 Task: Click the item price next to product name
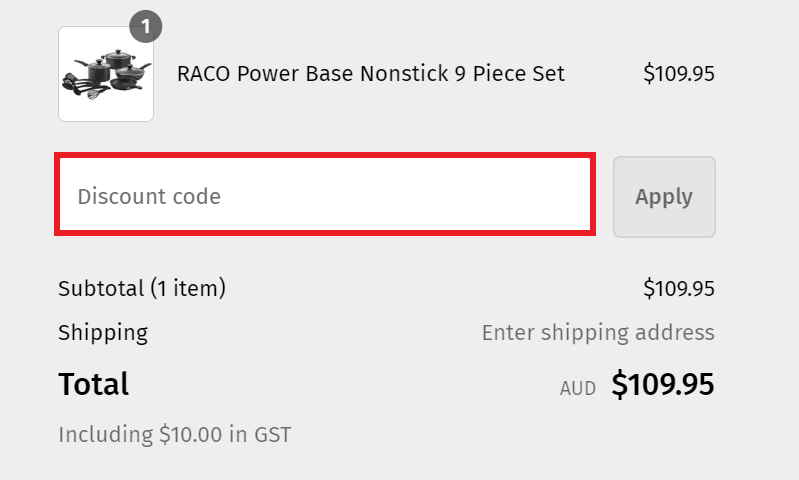pyautogui.click(x=679, y=73)
